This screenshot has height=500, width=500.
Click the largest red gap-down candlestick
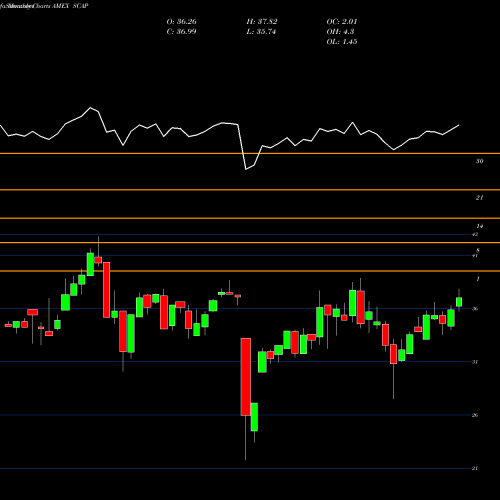(x=246, y=377)
